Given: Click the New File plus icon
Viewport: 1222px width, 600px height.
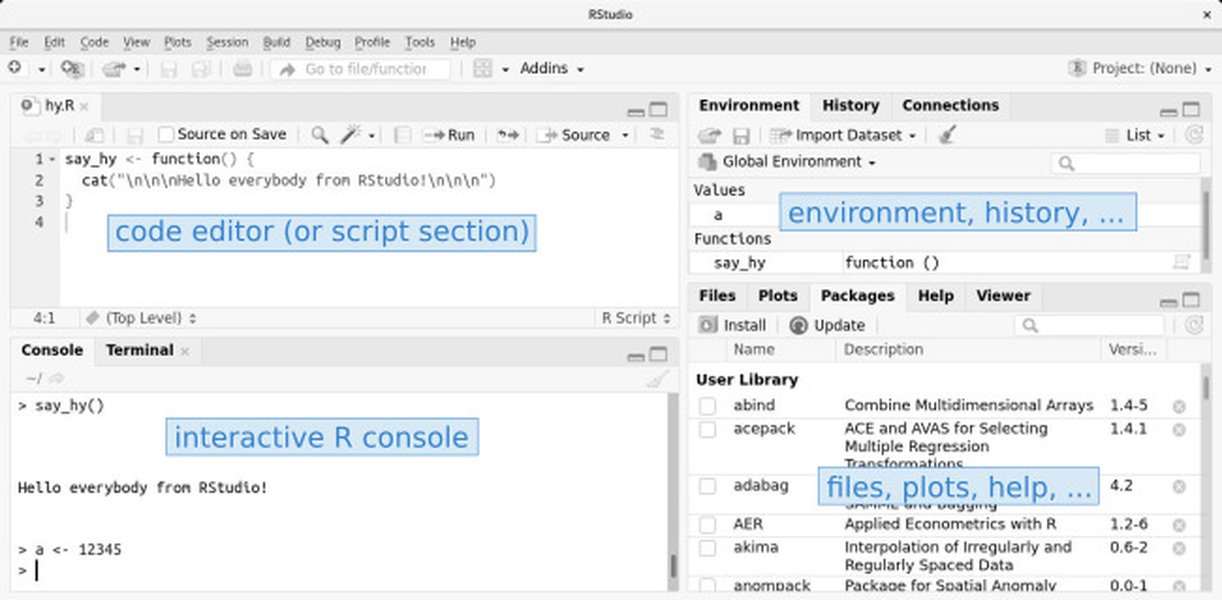Looking at the screenshot, I should [14, 68].
